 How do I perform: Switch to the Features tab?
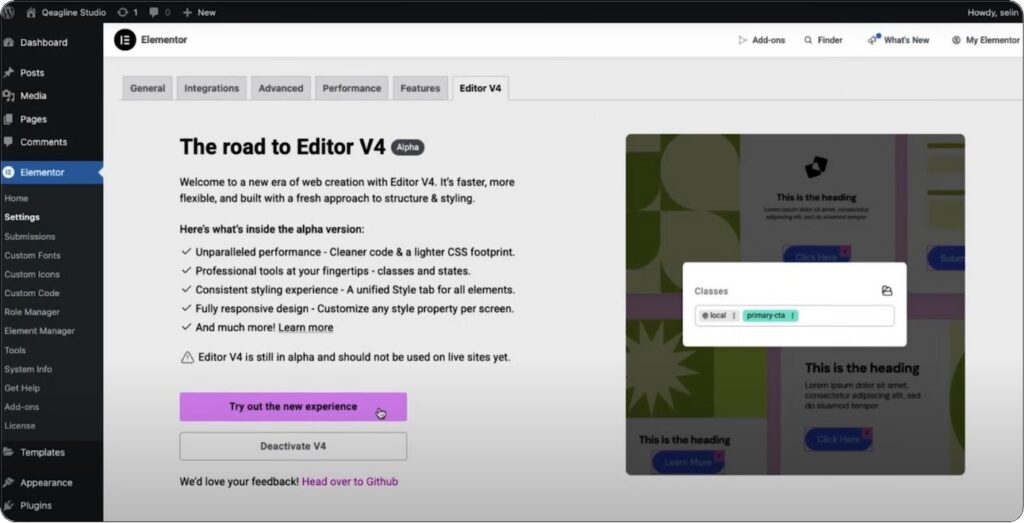click(420, 88)
